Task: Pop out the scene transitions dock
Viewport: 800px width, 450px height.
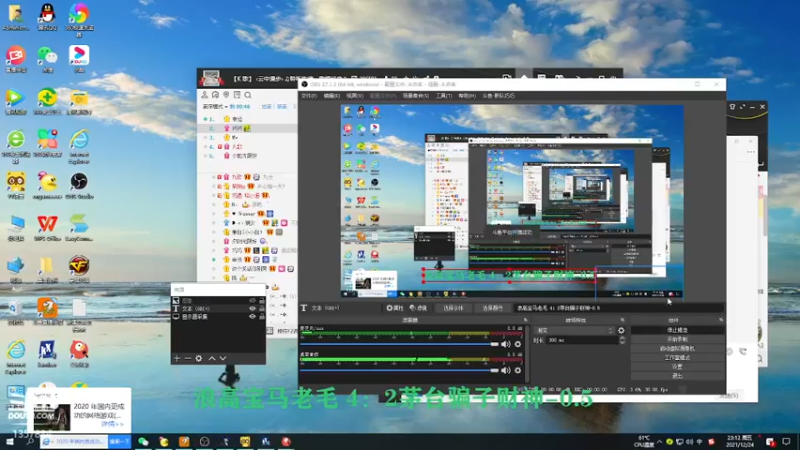Action: point(622,320)
